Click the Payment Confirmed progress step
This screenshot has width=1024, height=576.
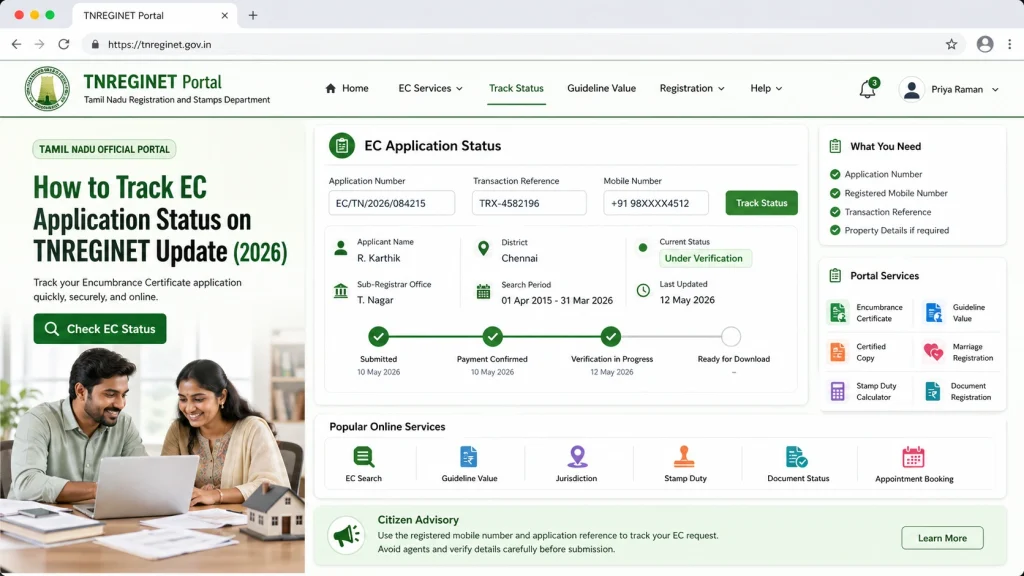coord(492,337)
